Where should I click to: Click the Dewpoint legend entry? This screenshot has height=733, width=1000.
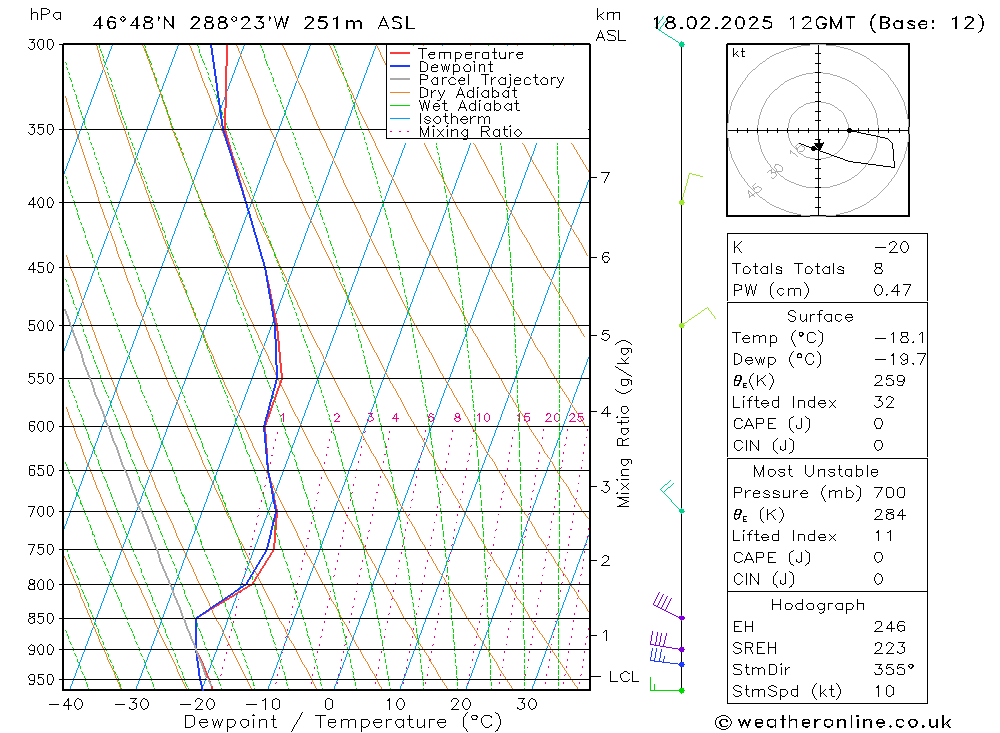456,67
